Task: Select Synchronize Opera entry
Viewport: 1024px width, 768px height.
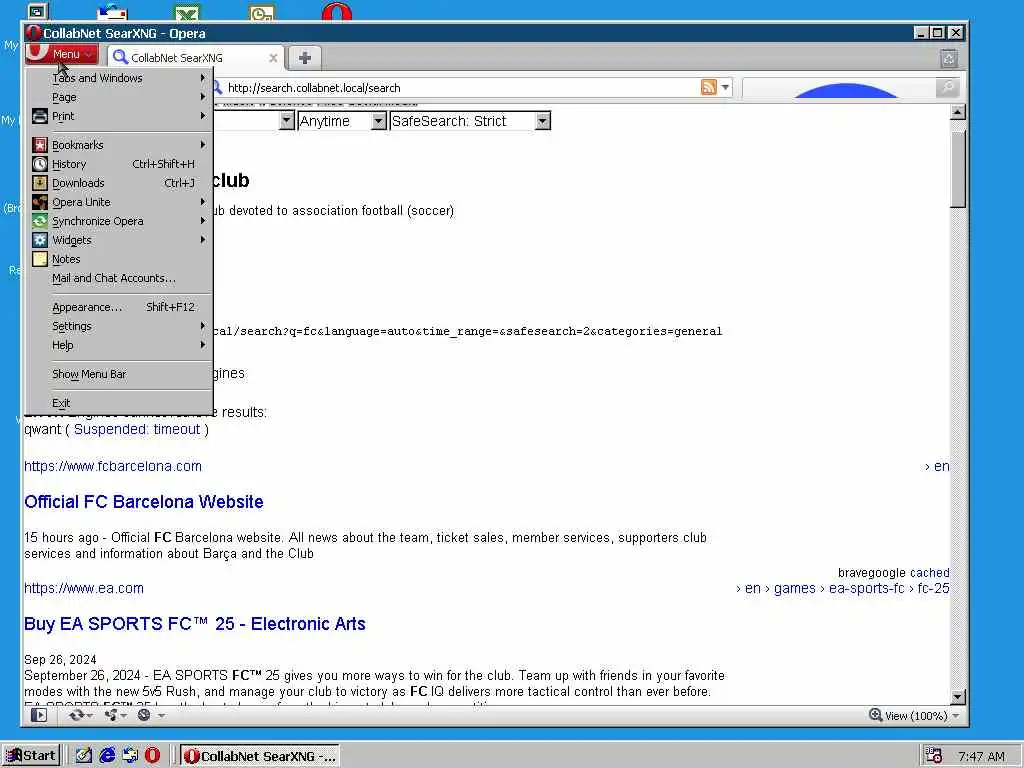Action: (120, 220)
